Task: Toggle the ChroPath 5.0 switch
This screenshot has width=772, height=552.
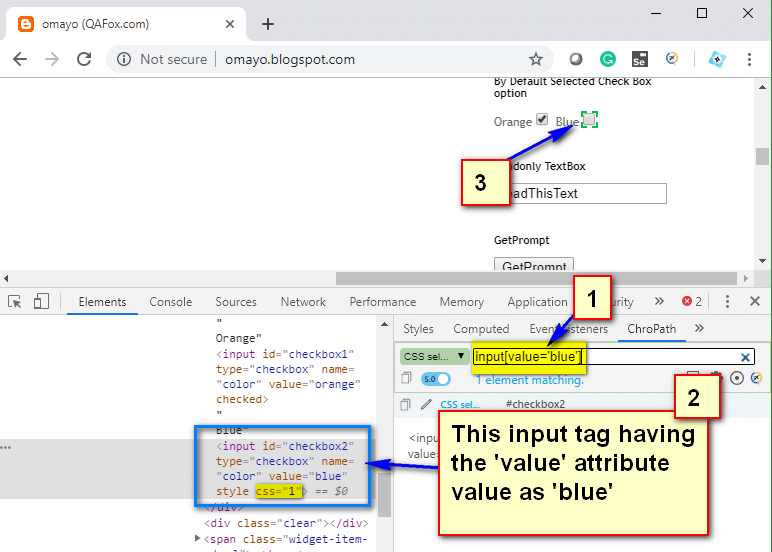Action: (x=436, y=379)
